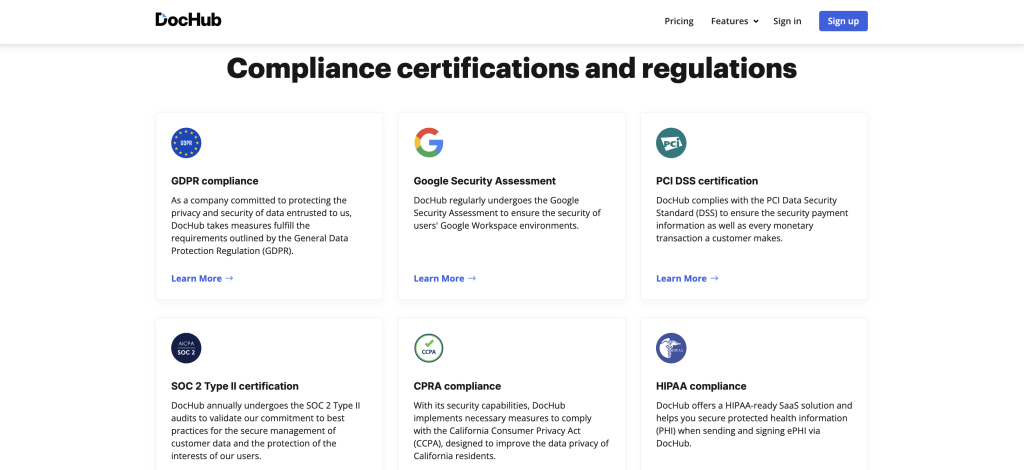Expand the Features dropdown chevron
The height and width of the screenshot is (470, 1024).
(756, 22)
